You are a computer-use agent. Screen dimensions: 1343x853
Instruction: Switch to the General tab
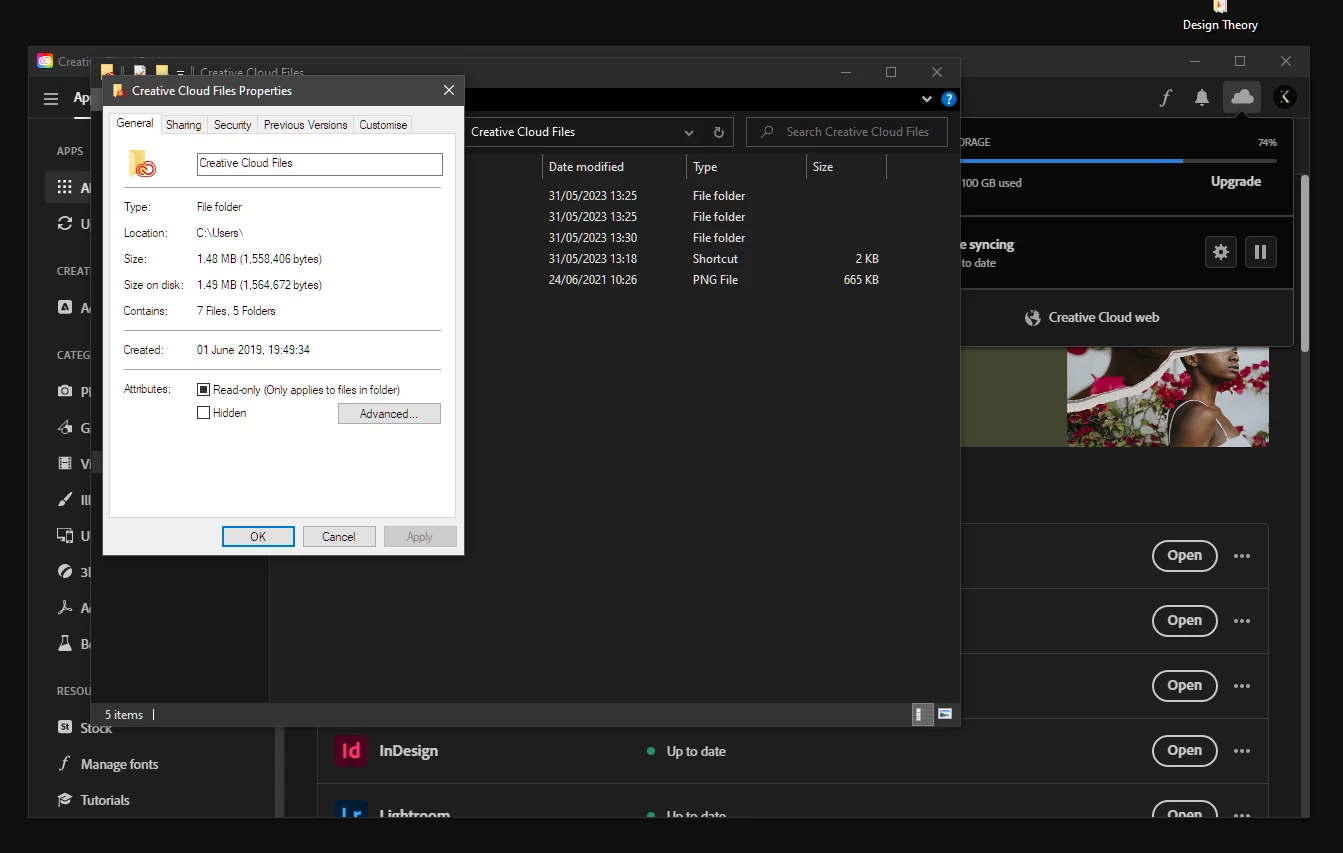pyautogui.click(x=135, y=123)
